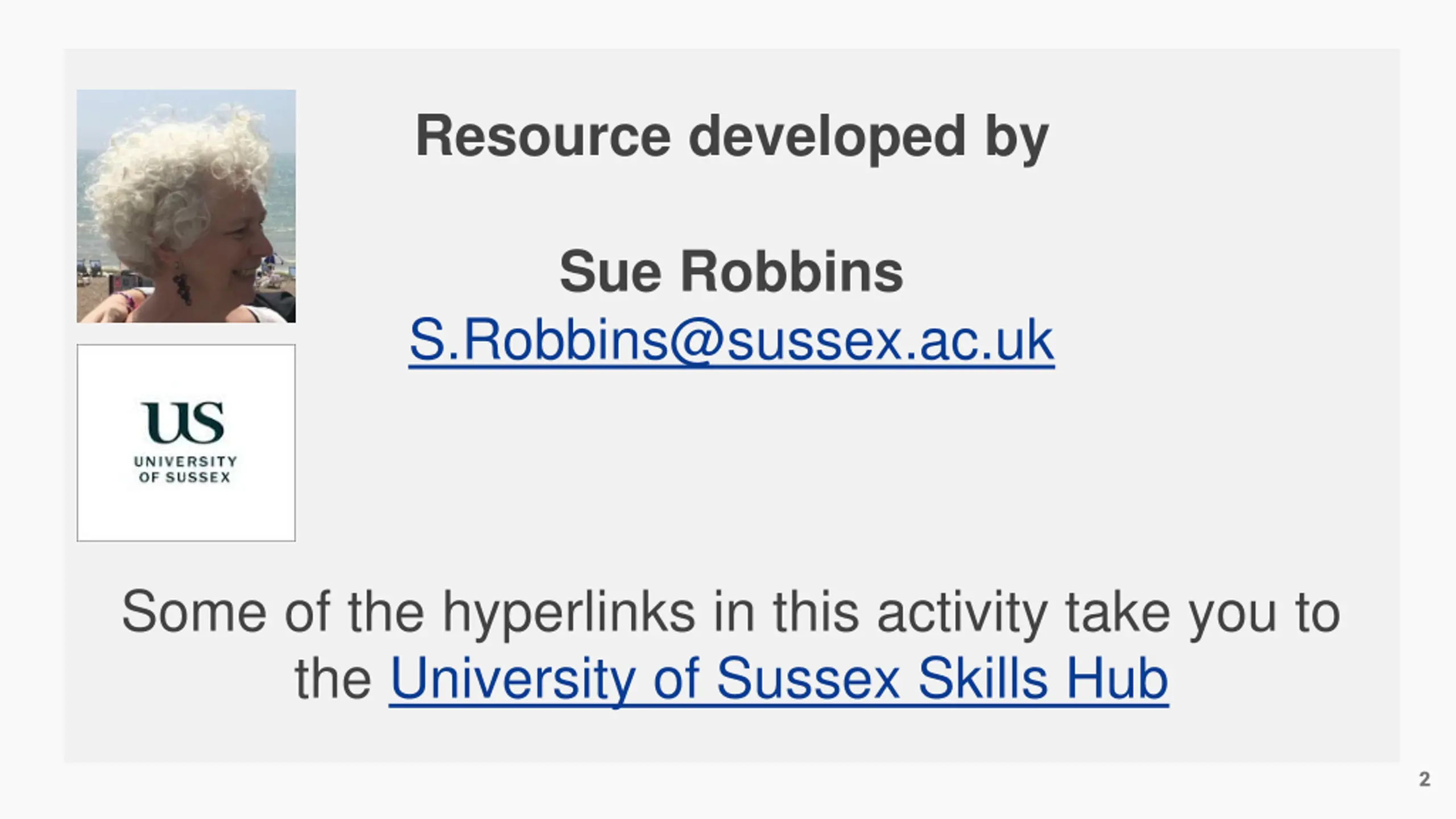Click the Sue Robbins name text
The image size is (1456, 819).
pyautogui.click(x=731, y=272)
